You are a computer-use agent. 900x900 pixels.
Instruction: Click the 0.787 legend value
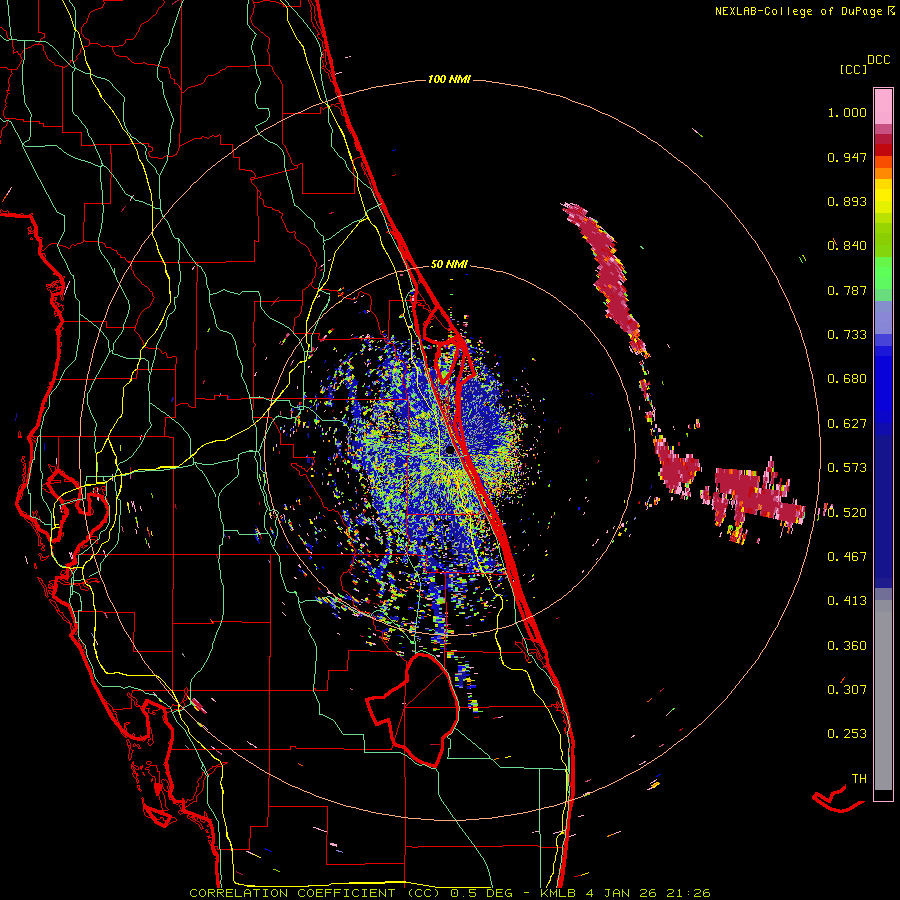pyautogui.click(x=847, y=290)
